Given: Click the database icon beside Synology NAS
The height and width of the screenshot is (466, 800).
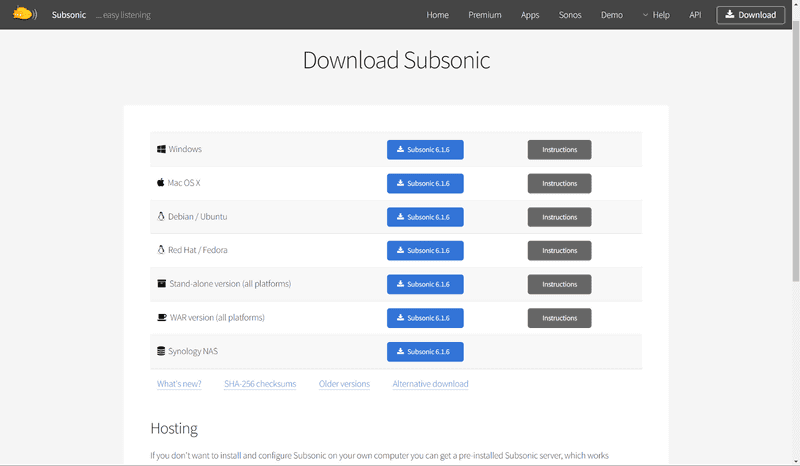Looking at the screenshot, I should [x=161, y=351].
